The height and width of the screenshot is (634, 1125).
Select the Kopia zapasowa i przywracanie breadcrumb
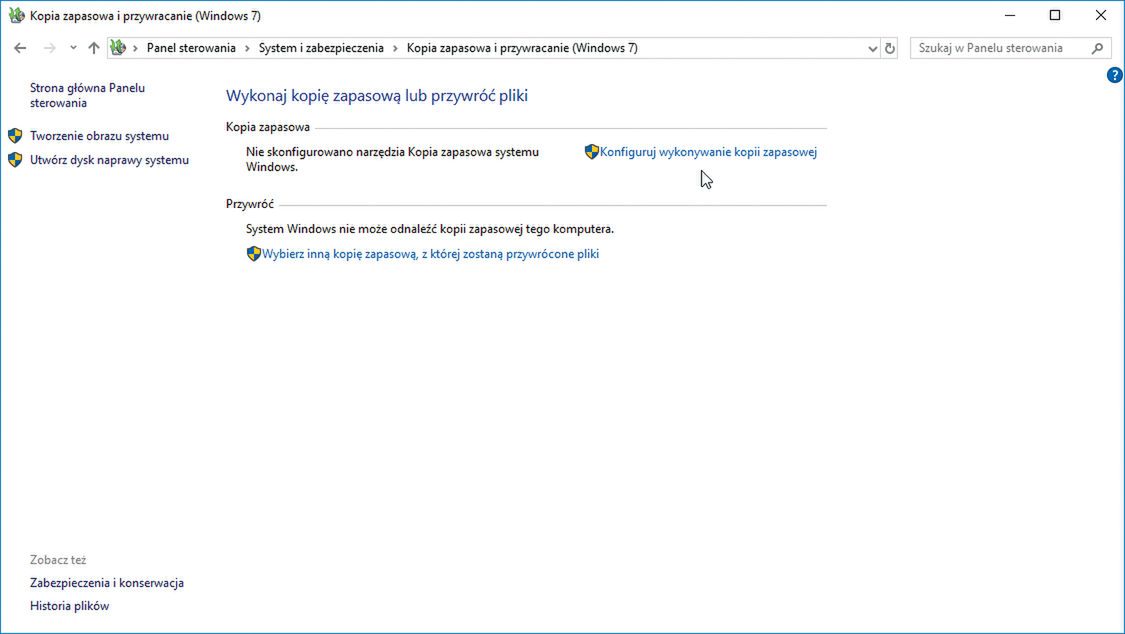pyautogui.click(x=522, y=48)
